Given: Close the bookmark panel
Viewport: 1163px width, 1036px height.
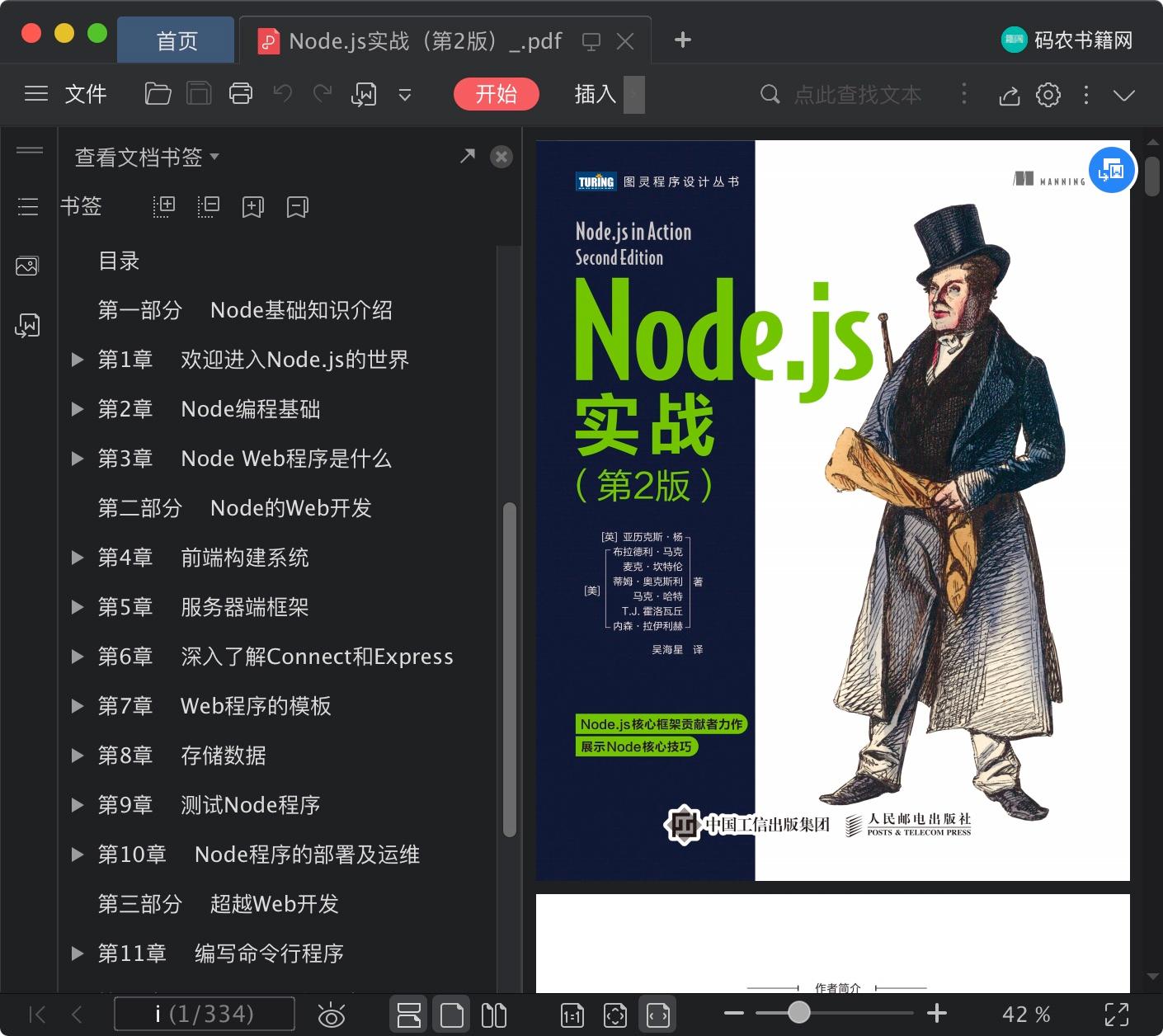Looking at the screenshot, I should tap(501, 157).
